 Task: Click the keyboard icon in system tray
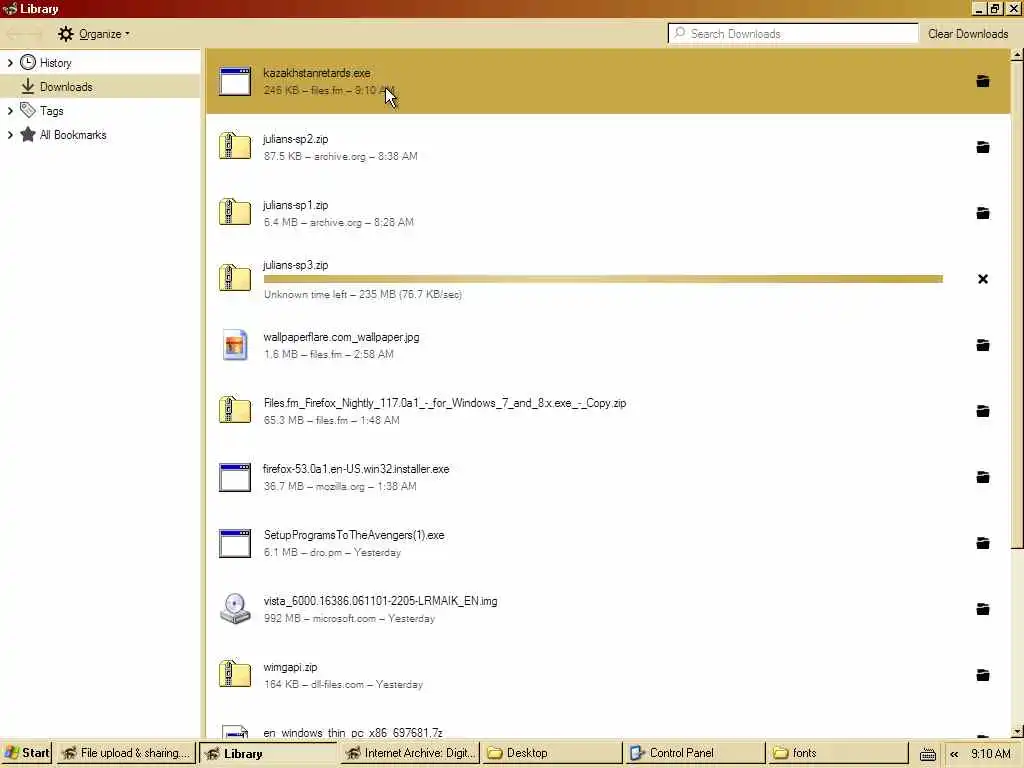point(927,754)
